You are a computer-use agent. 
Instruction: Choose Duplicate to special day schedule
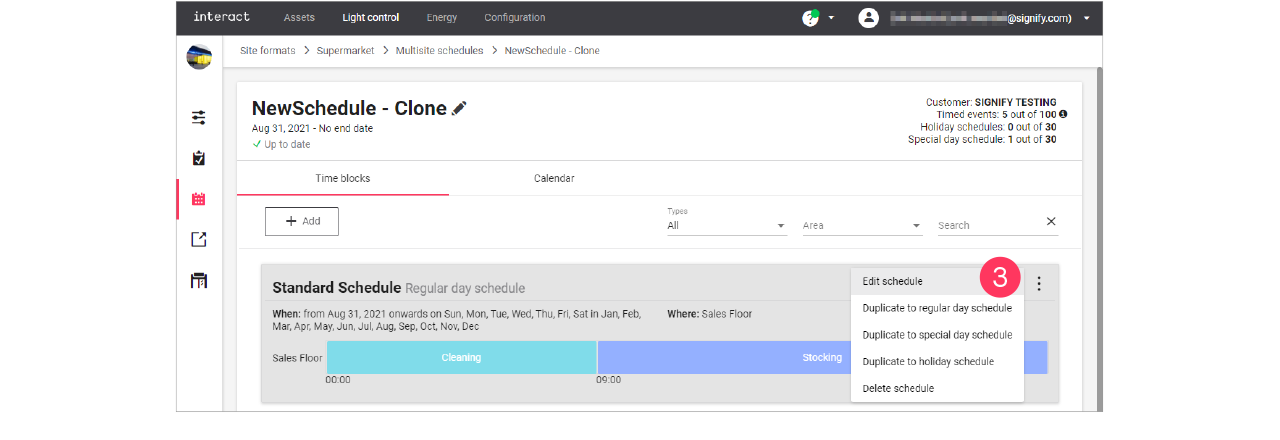(x=937, y=335)
